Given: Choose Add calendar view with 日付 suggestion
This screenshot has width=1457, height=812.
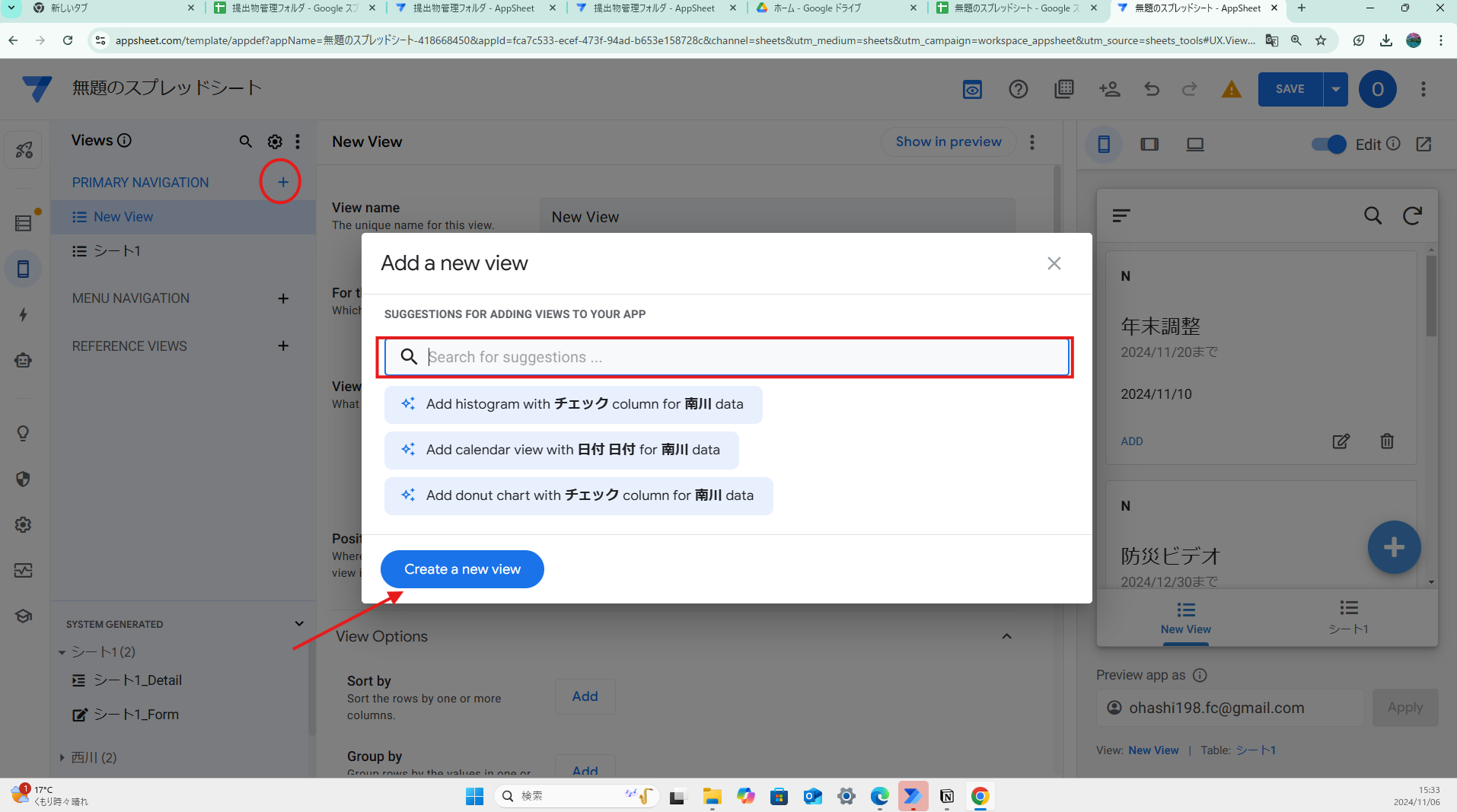Looking at the screenshot, I should pos(562,450).
